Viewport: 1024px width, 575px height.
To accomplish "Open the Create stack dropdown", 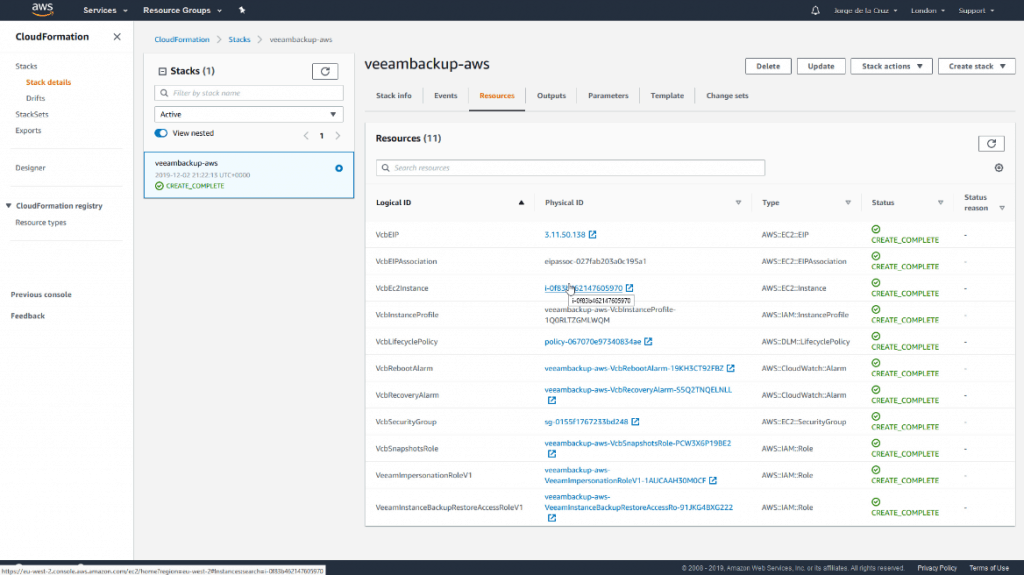I will pos(976,66).
